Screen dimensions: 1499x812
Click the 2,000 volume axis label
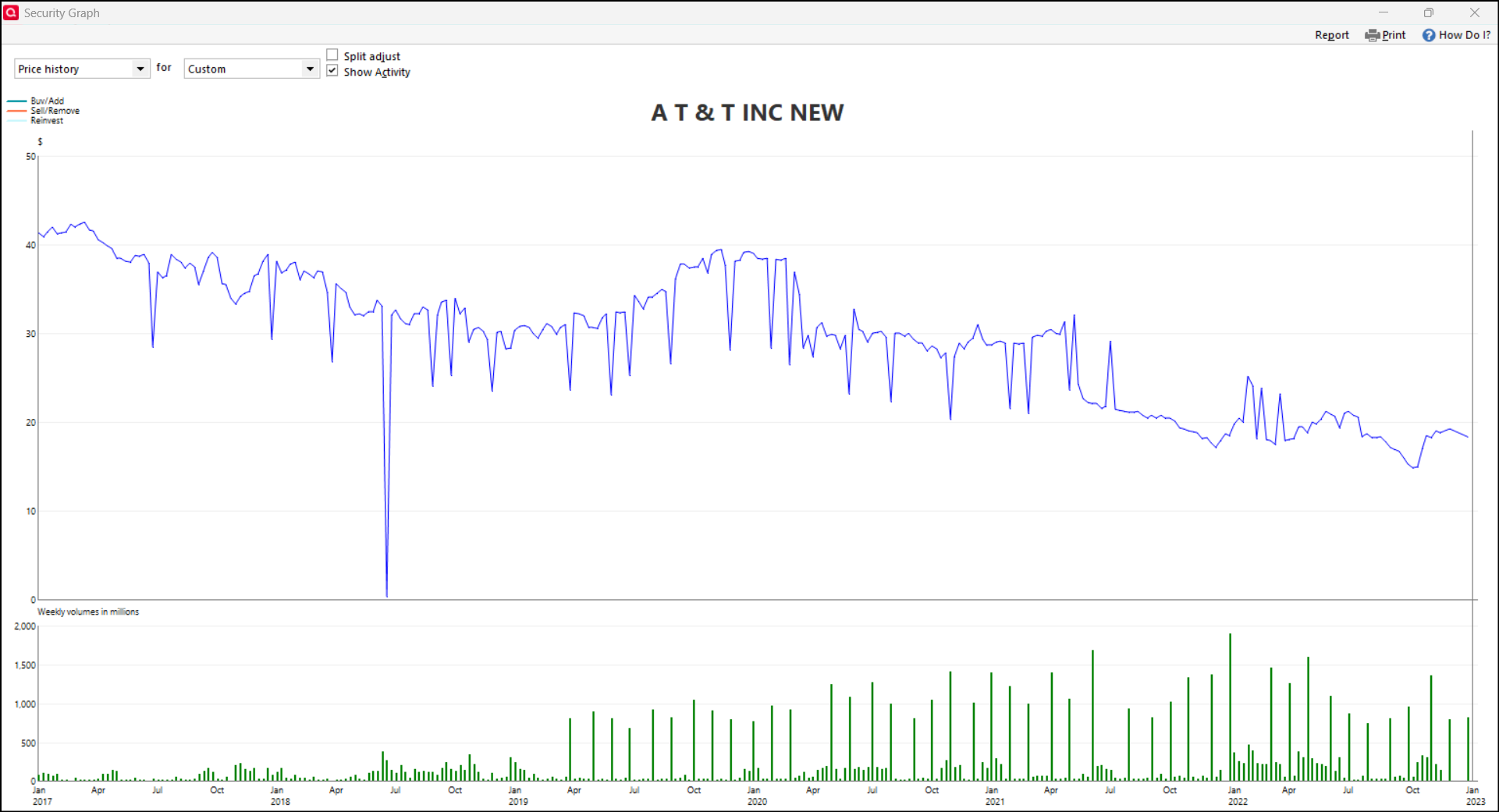(x=25, y=626)
